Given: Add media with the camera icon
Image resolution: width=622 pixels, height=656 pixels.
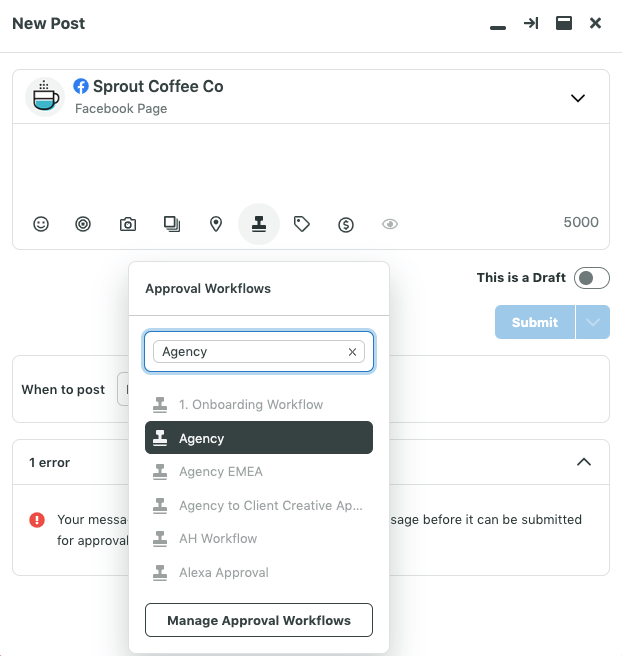Looking at the screenshot, I should [128, 224].
